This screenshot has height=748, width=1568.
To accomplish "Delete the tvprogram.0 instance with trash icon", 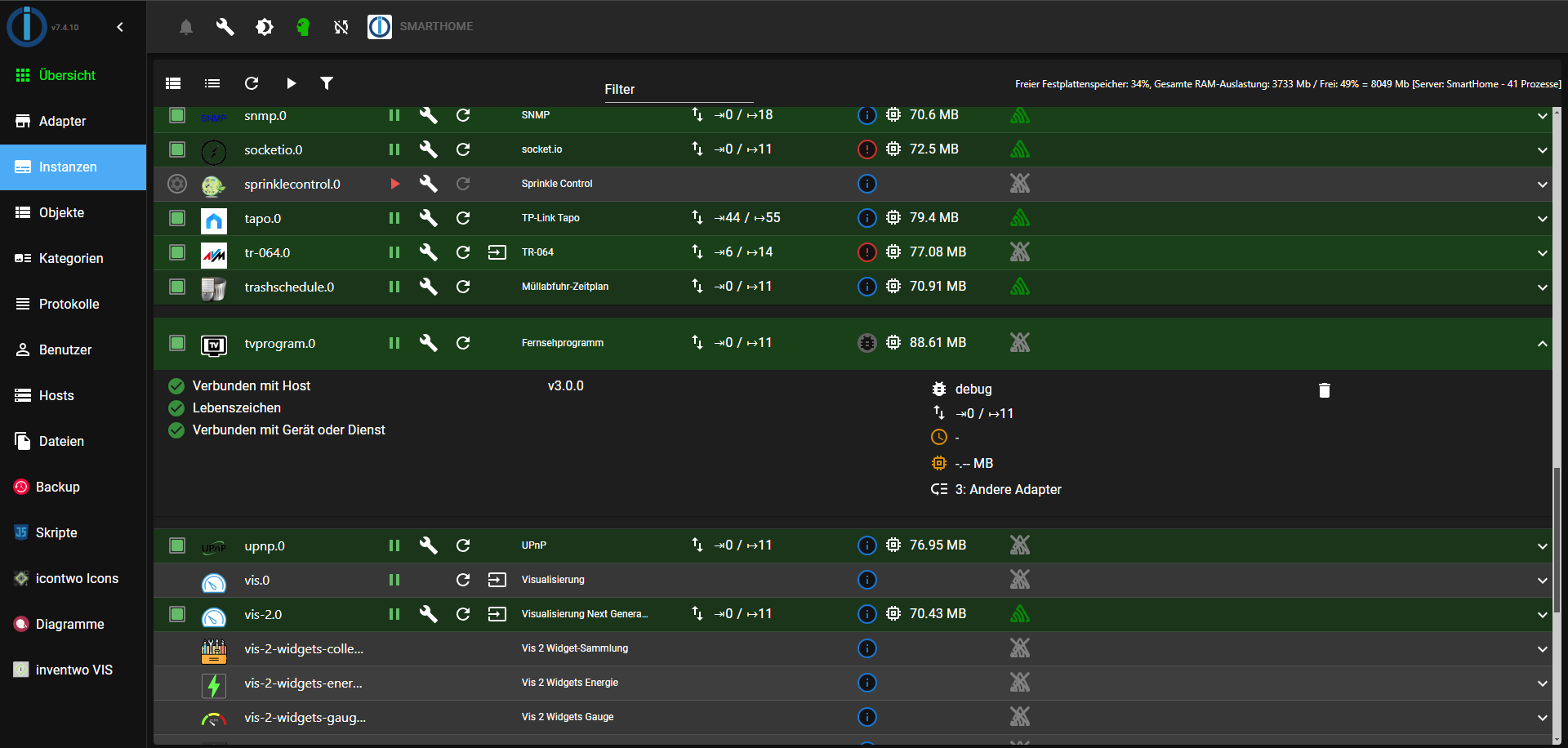I will tap(1325, 390).
